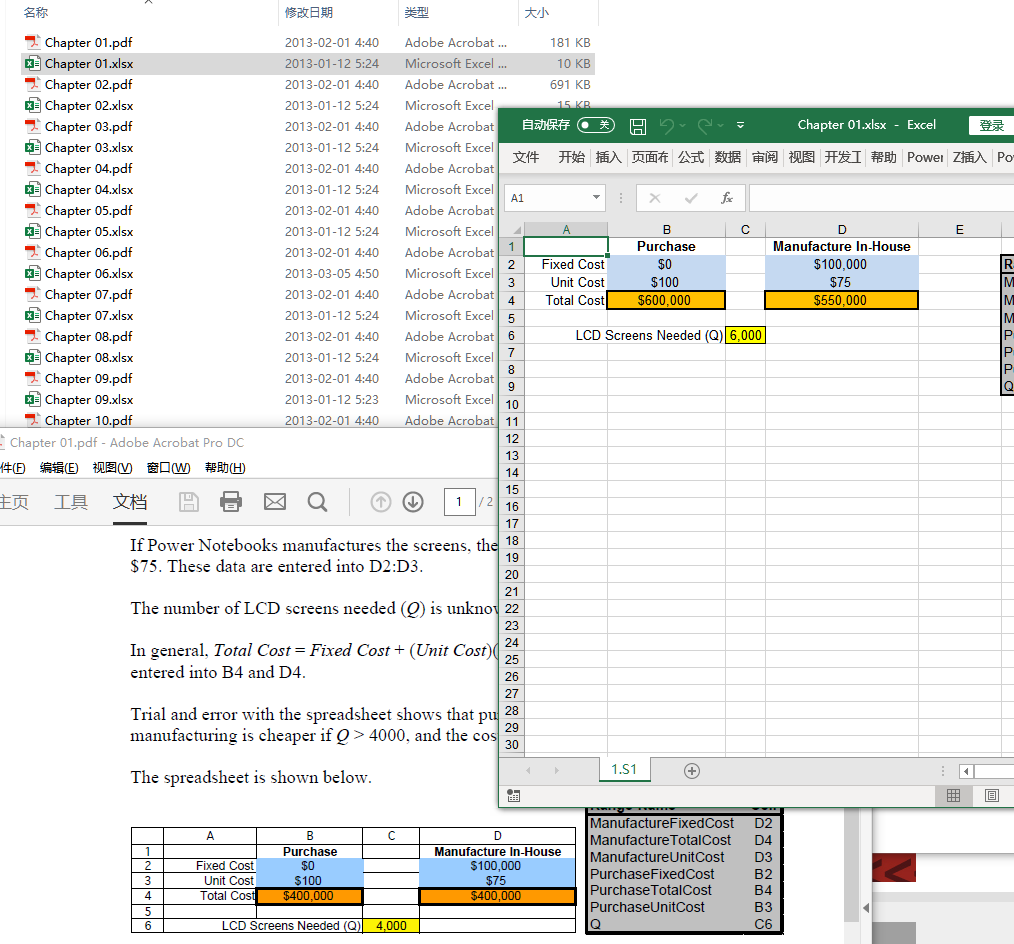Click the Excel icon of Chapter 08.xlsx

(32, 358)
